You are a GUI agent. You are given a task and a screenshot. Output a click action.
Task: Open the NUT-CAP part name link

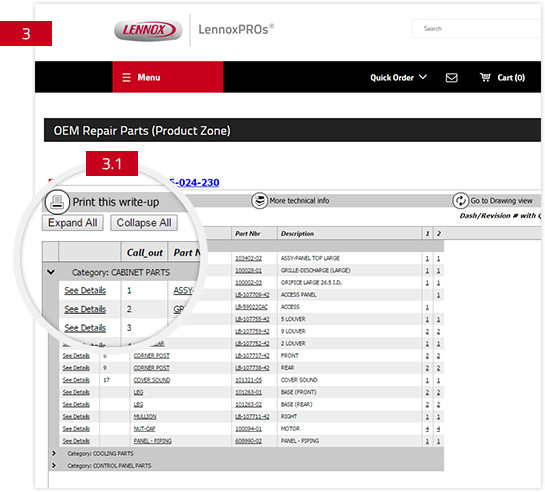(x=145, y=428)
